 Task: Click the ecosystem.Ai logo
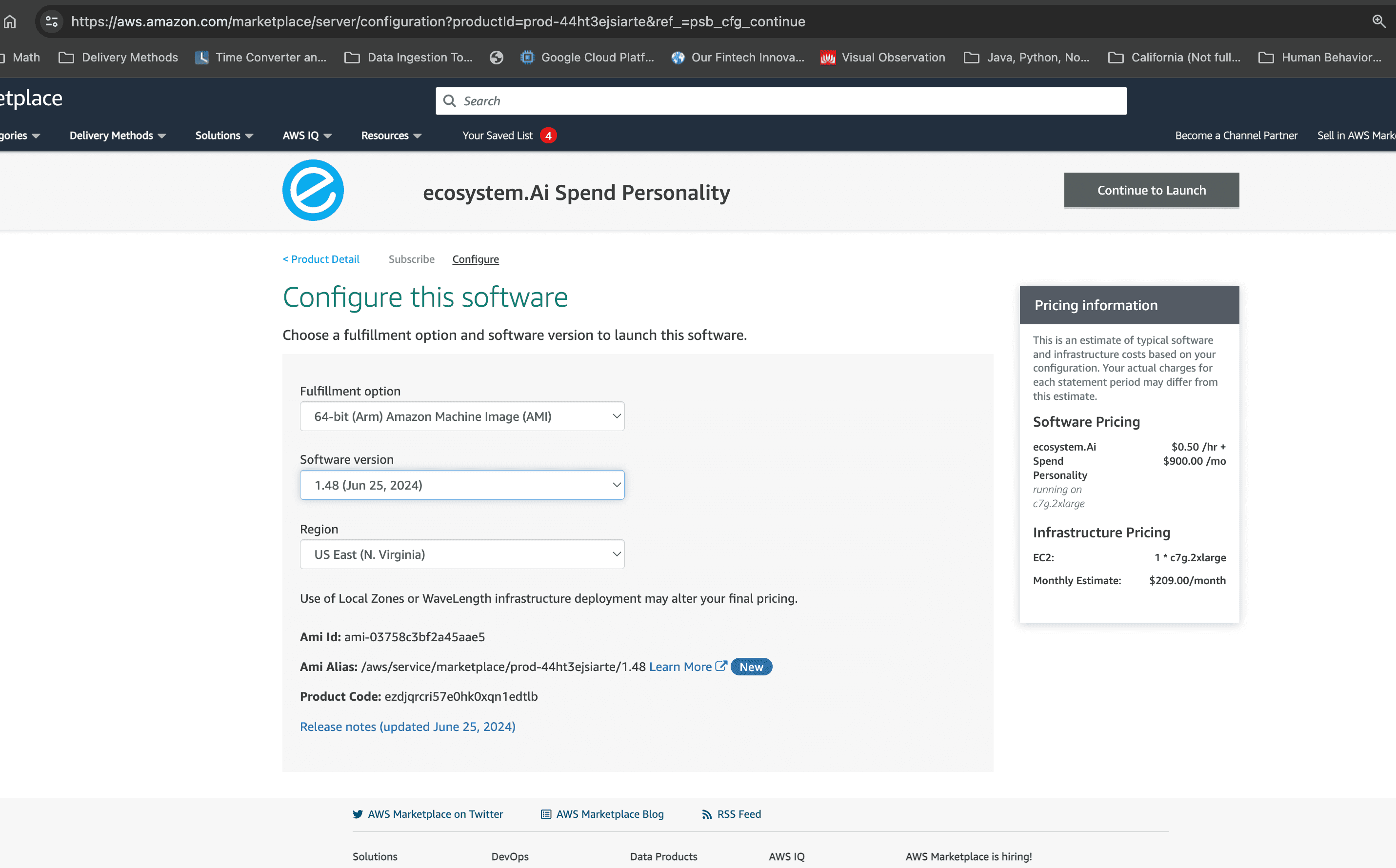click(313, 191)
